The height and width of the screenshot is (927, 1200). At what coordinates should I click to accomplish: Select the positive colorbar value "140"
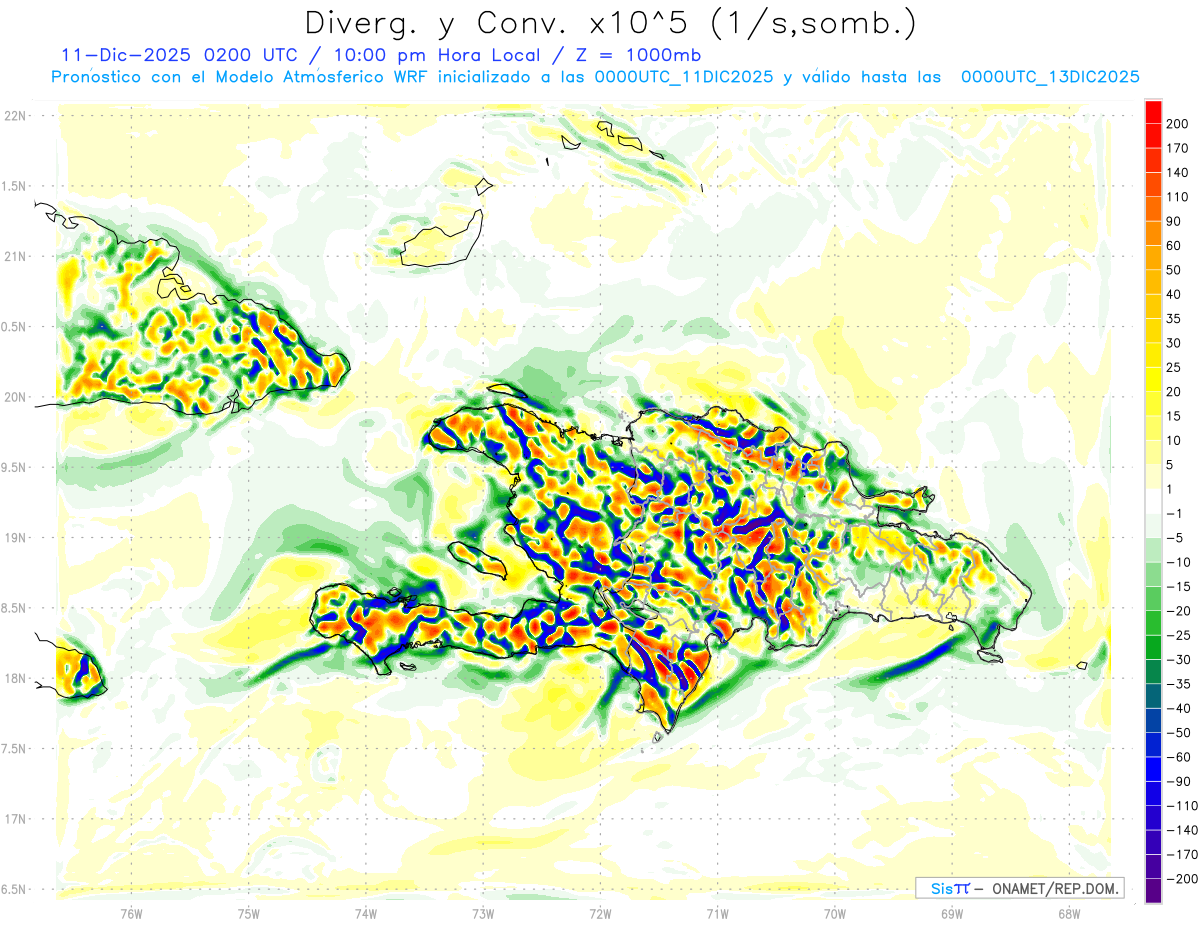pos(1178,172)
